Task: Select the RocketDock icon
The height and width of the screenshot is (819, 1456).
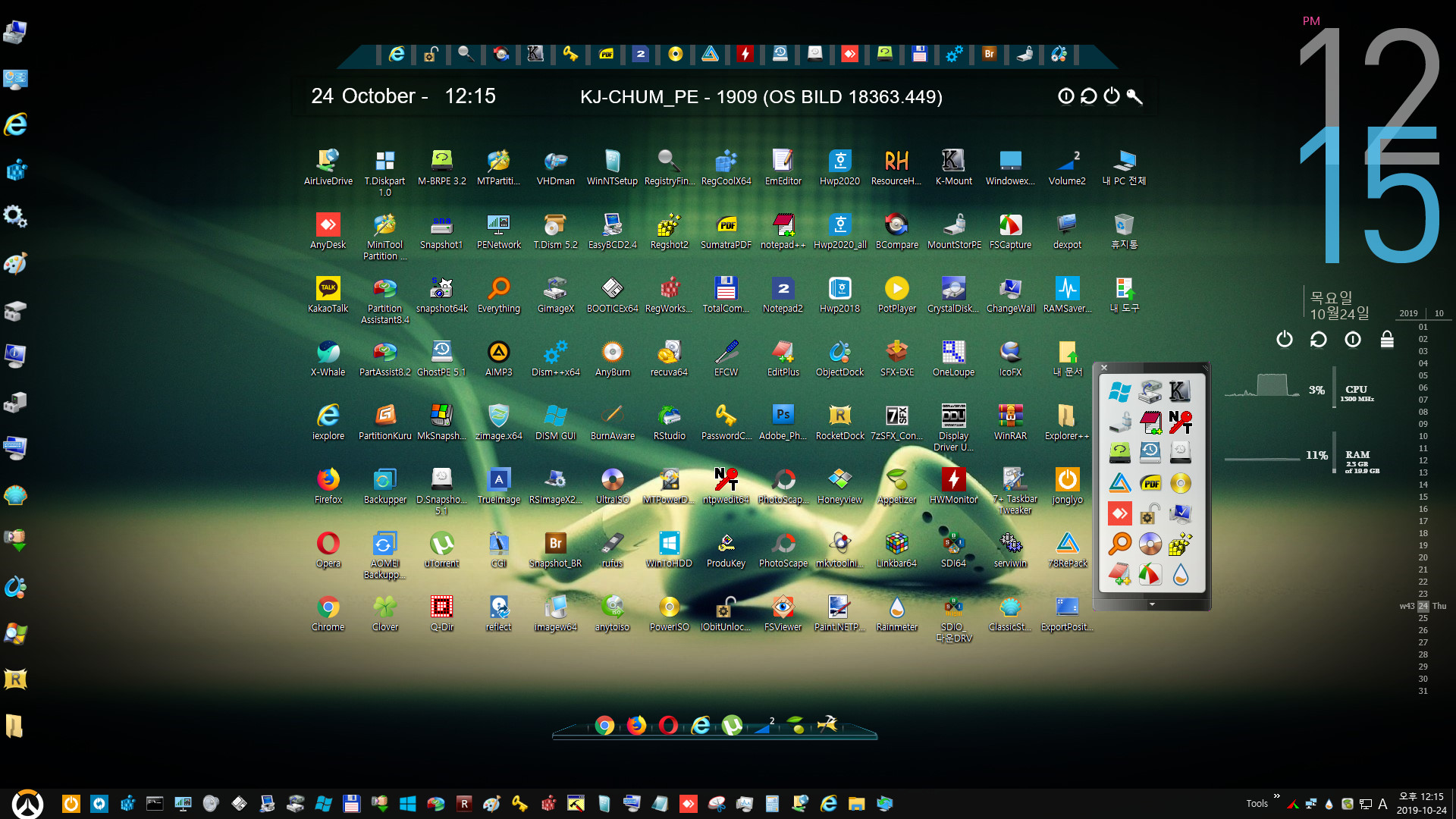Action: pos(839,422)
